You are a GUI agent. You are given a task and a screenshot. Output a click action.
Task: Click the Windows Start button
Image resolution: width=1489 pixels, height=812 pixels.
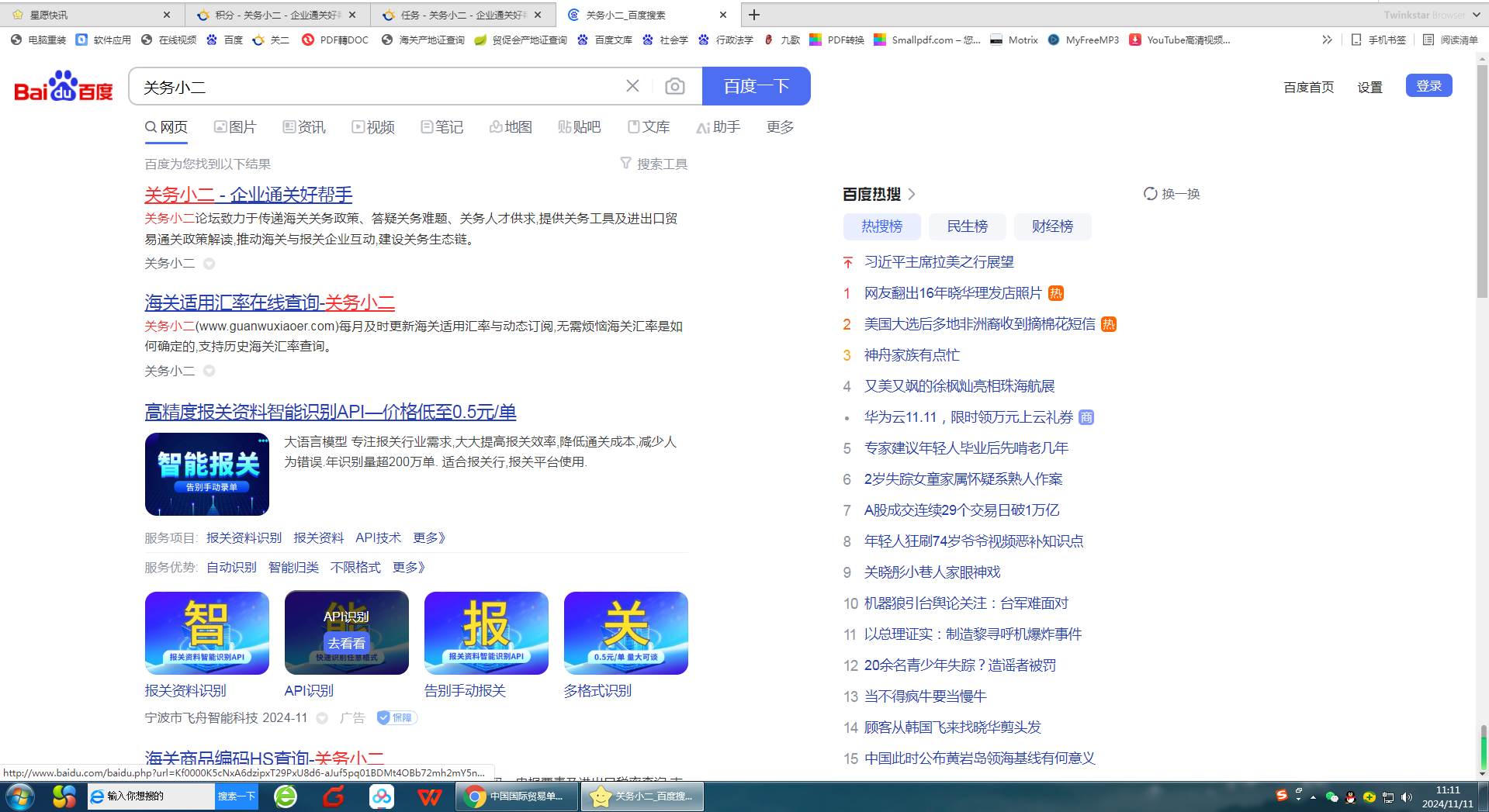(x=19, y=796)
